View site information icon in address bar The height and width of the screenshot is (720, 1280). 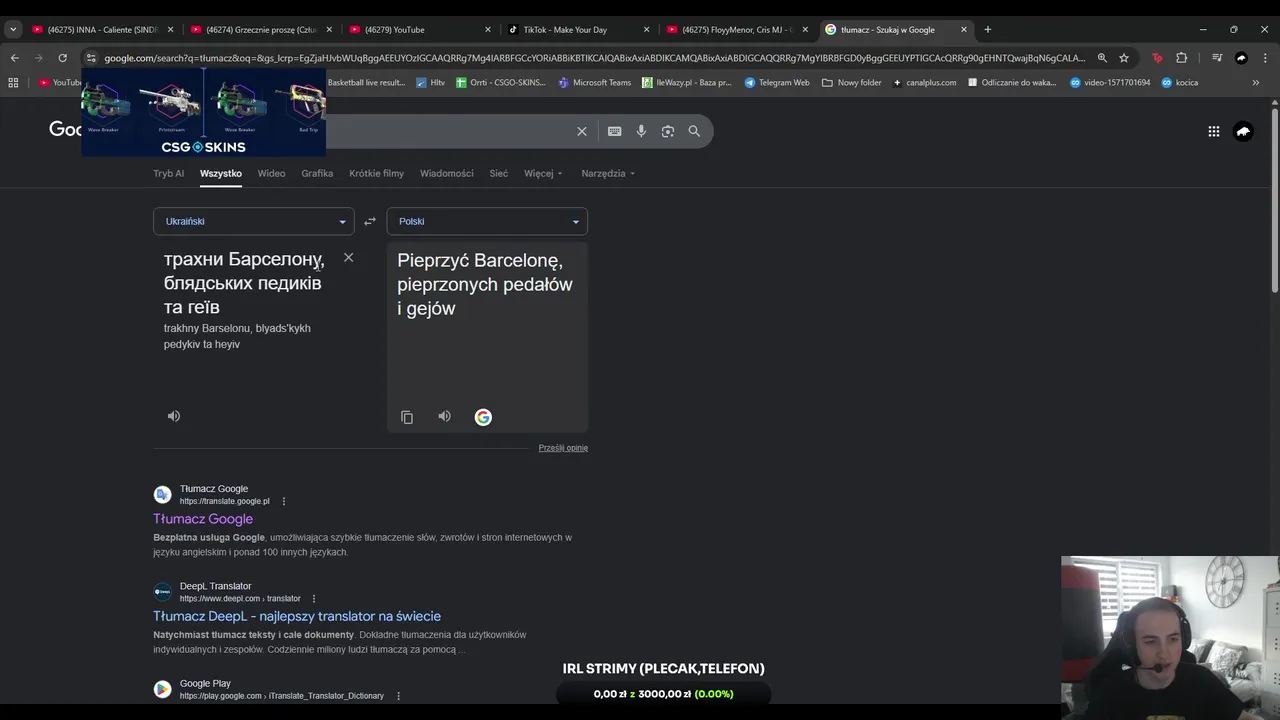coord(91,58)
